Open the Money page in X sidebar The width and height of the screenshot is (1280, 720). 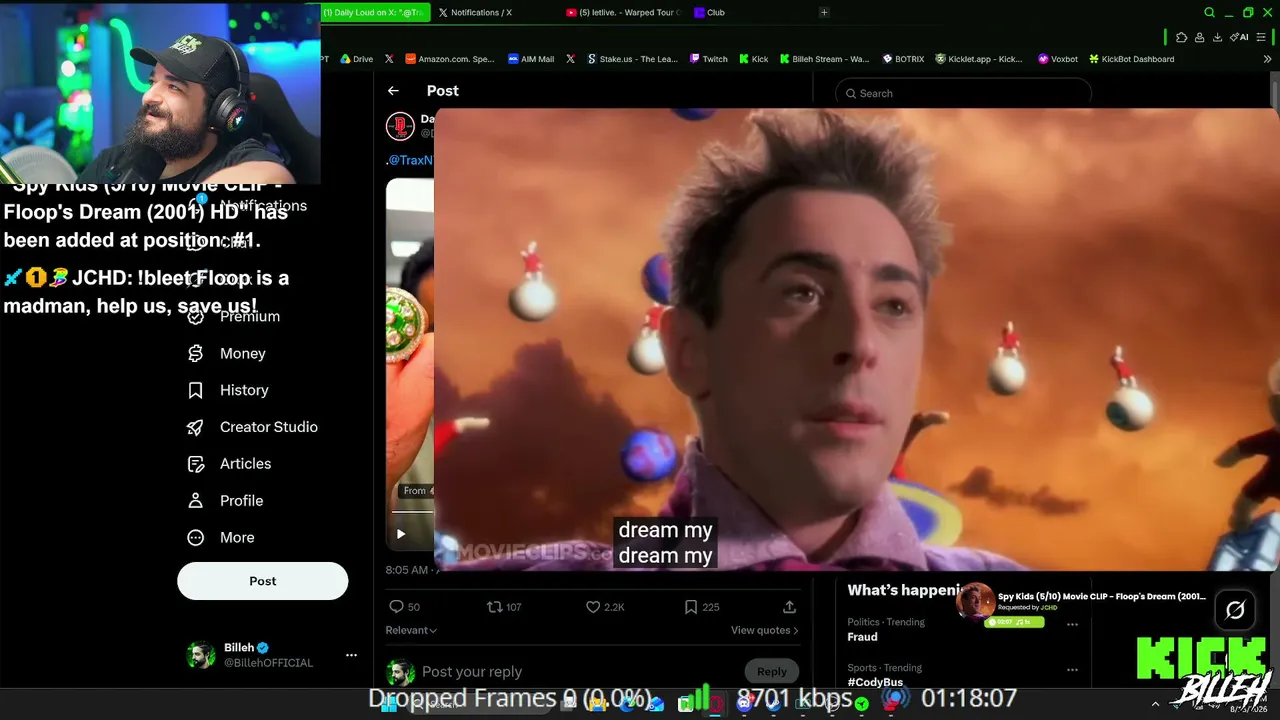point(227,353)
